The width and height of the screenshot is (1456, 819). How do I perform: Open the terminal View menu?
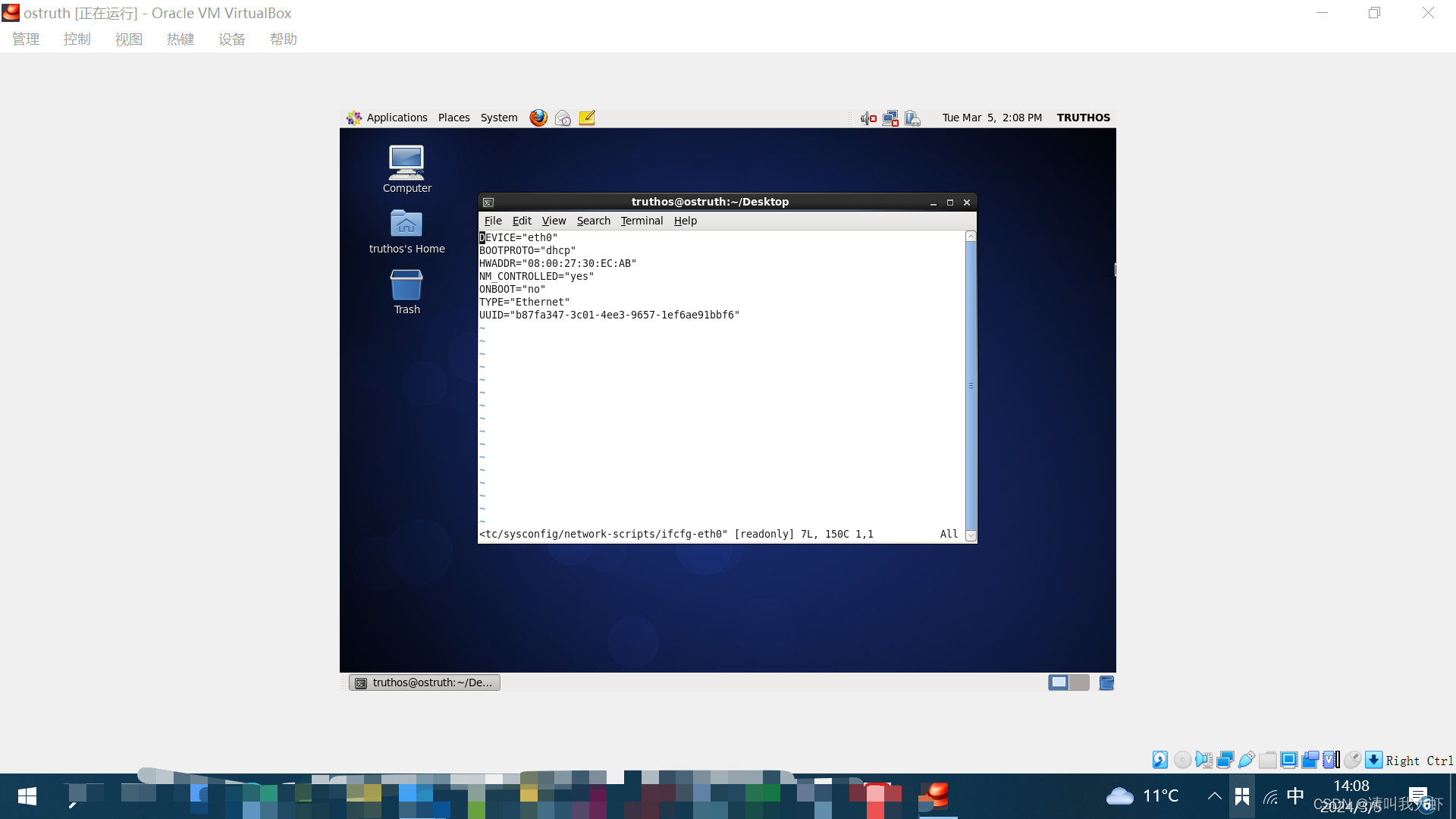pos(554,221)
